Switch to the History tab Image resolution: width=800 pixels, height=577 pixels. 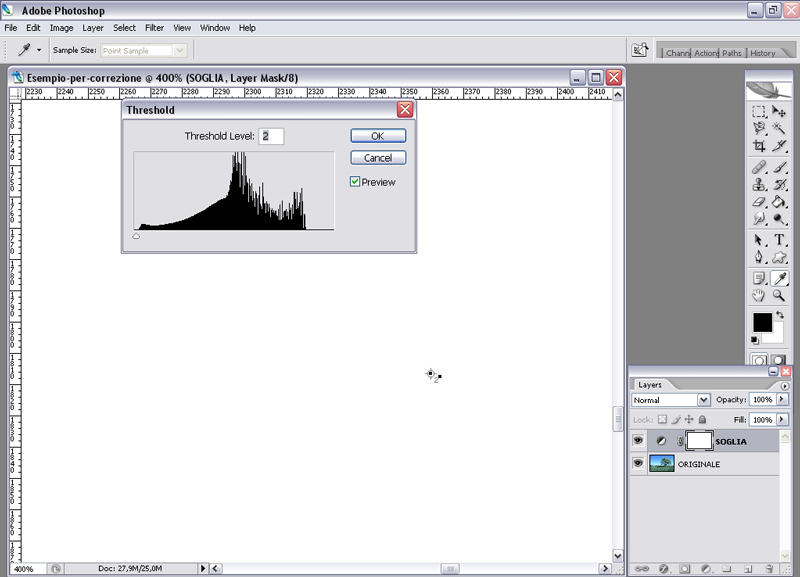(x=762, y=53)
